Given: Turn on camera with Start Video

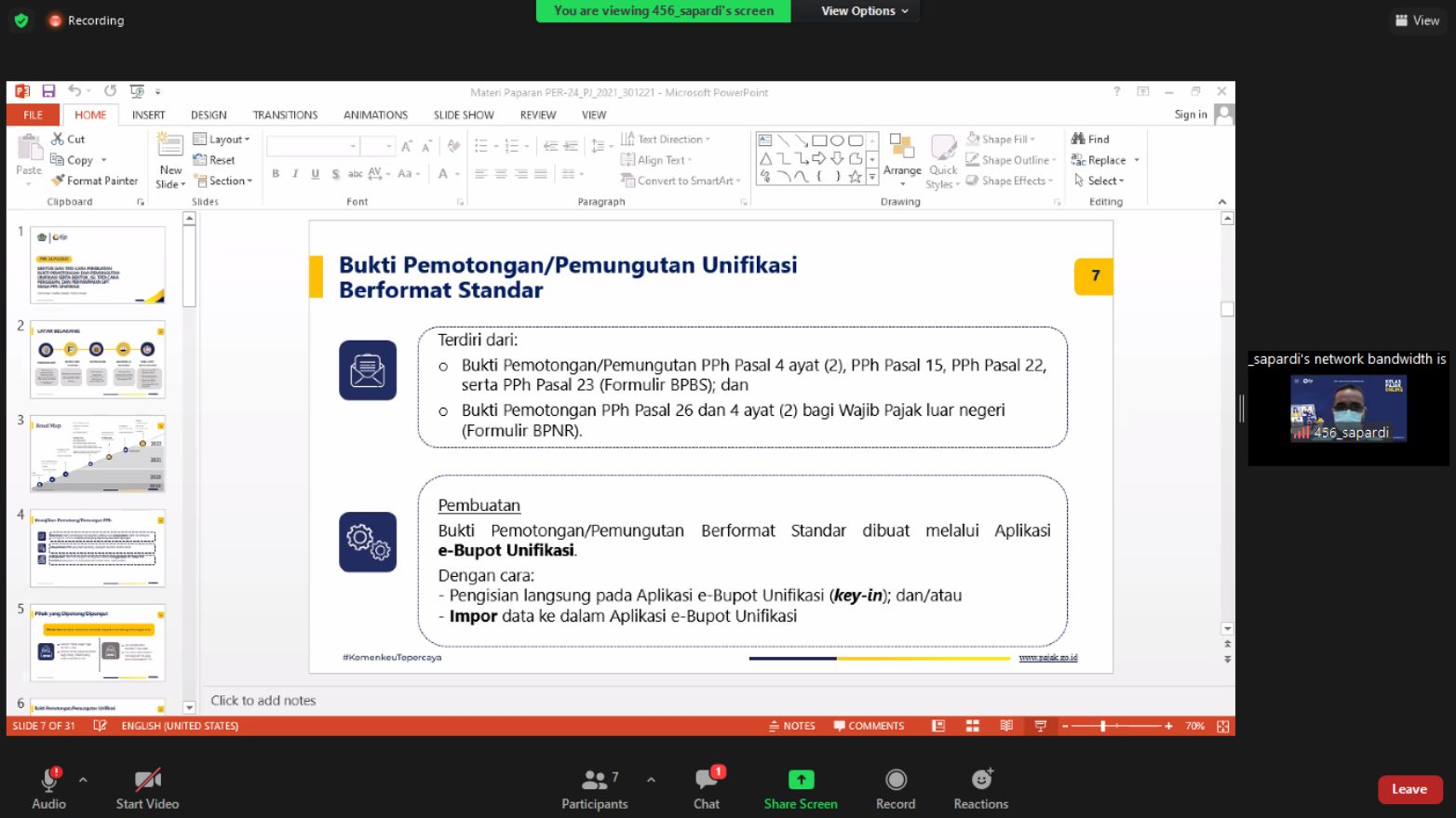Looking at the screenshot, I should pyautogui.click(x=147, y=780).
